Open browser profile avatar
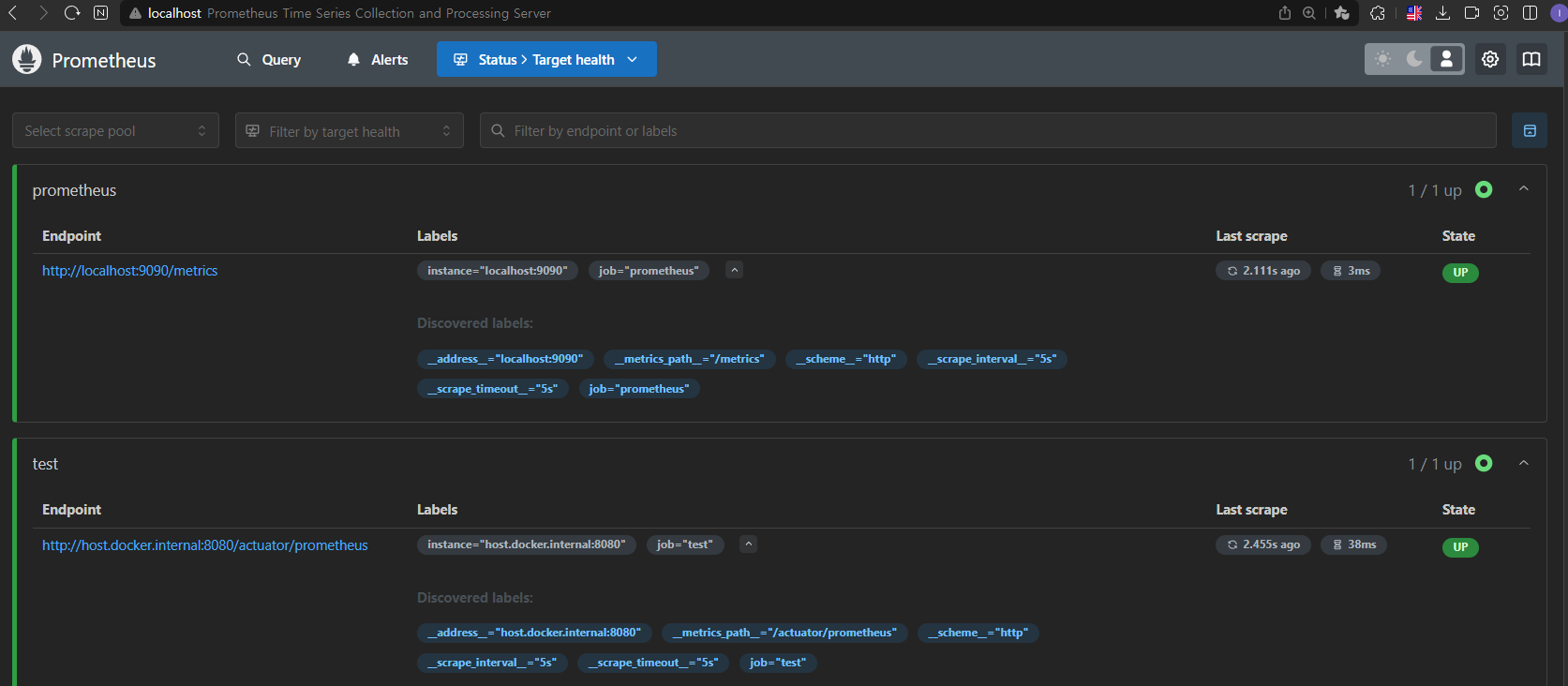 [x=1559, y=13]
